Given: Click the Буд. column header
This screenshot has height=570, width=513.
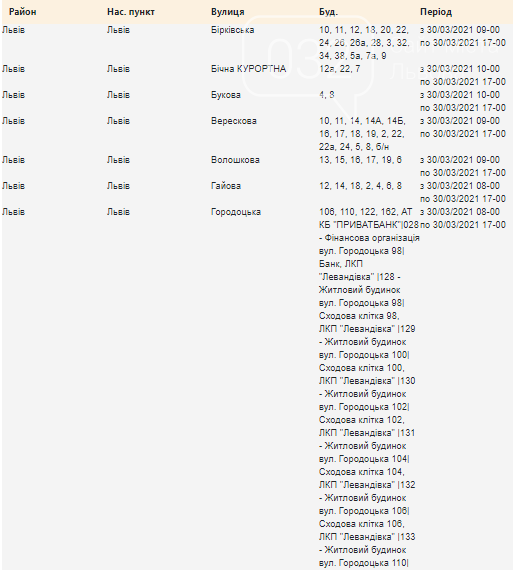Looking at the screenshot, I should 328,12.
